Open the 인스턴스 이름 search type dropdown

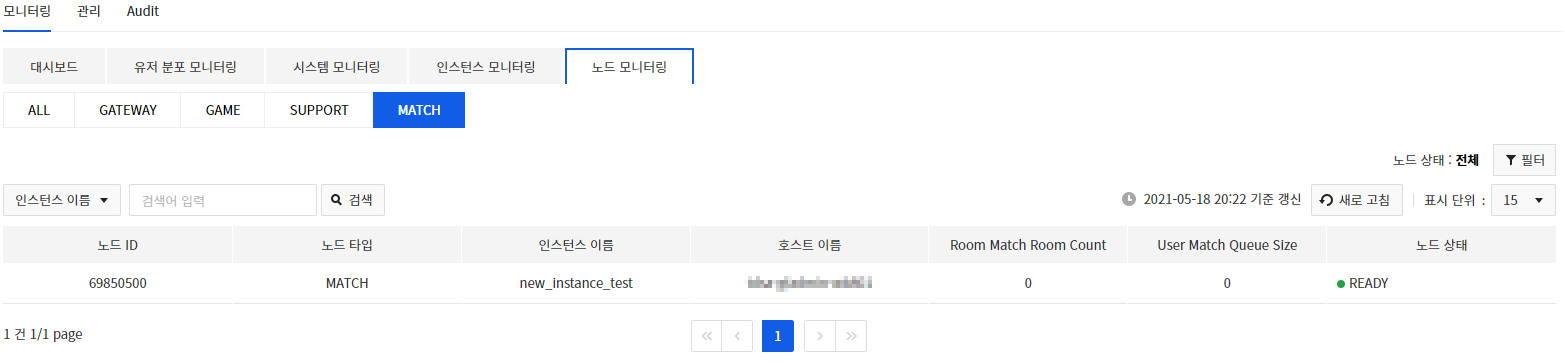(62, 200)
